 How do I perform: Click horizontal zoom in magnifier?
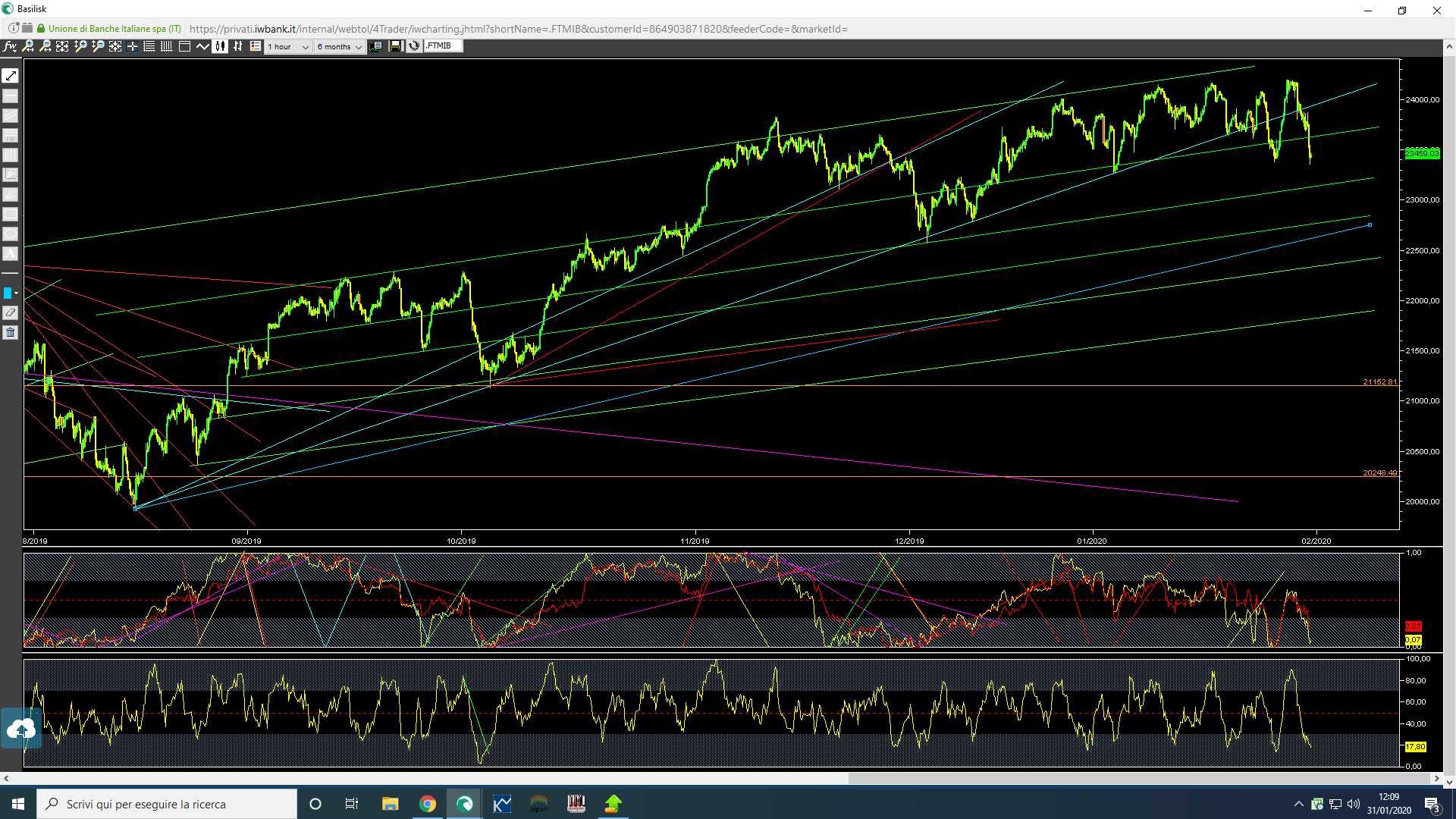[28, 46]
